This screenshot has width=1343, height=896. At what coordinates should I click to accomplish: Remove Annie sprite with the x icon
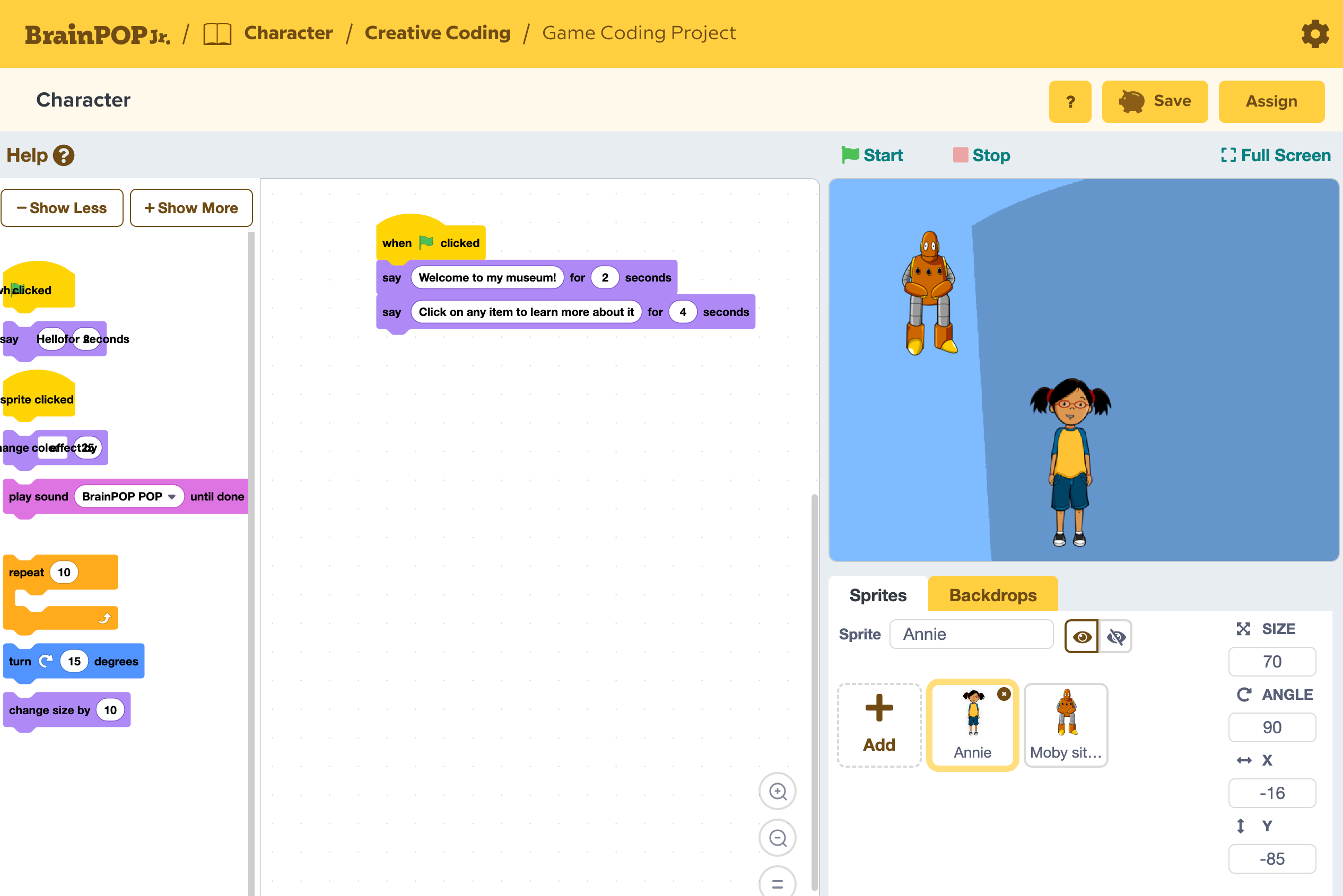(1004, 695)
